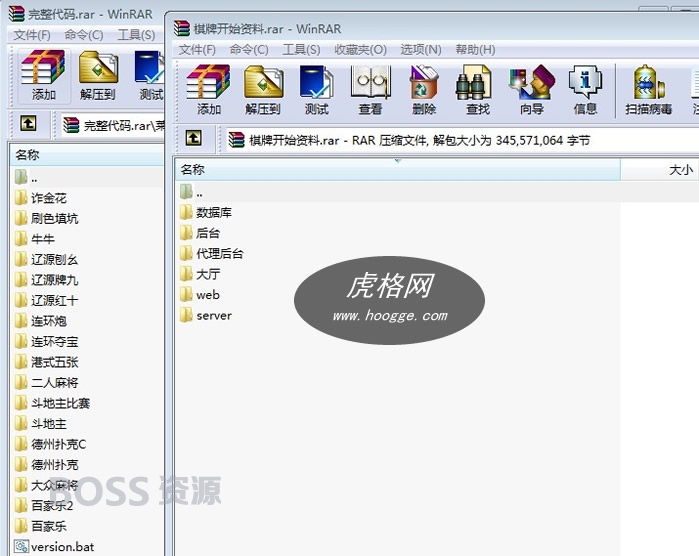Select parent folder '..' in back window
The image size is (699, 556).
point(26,177)
